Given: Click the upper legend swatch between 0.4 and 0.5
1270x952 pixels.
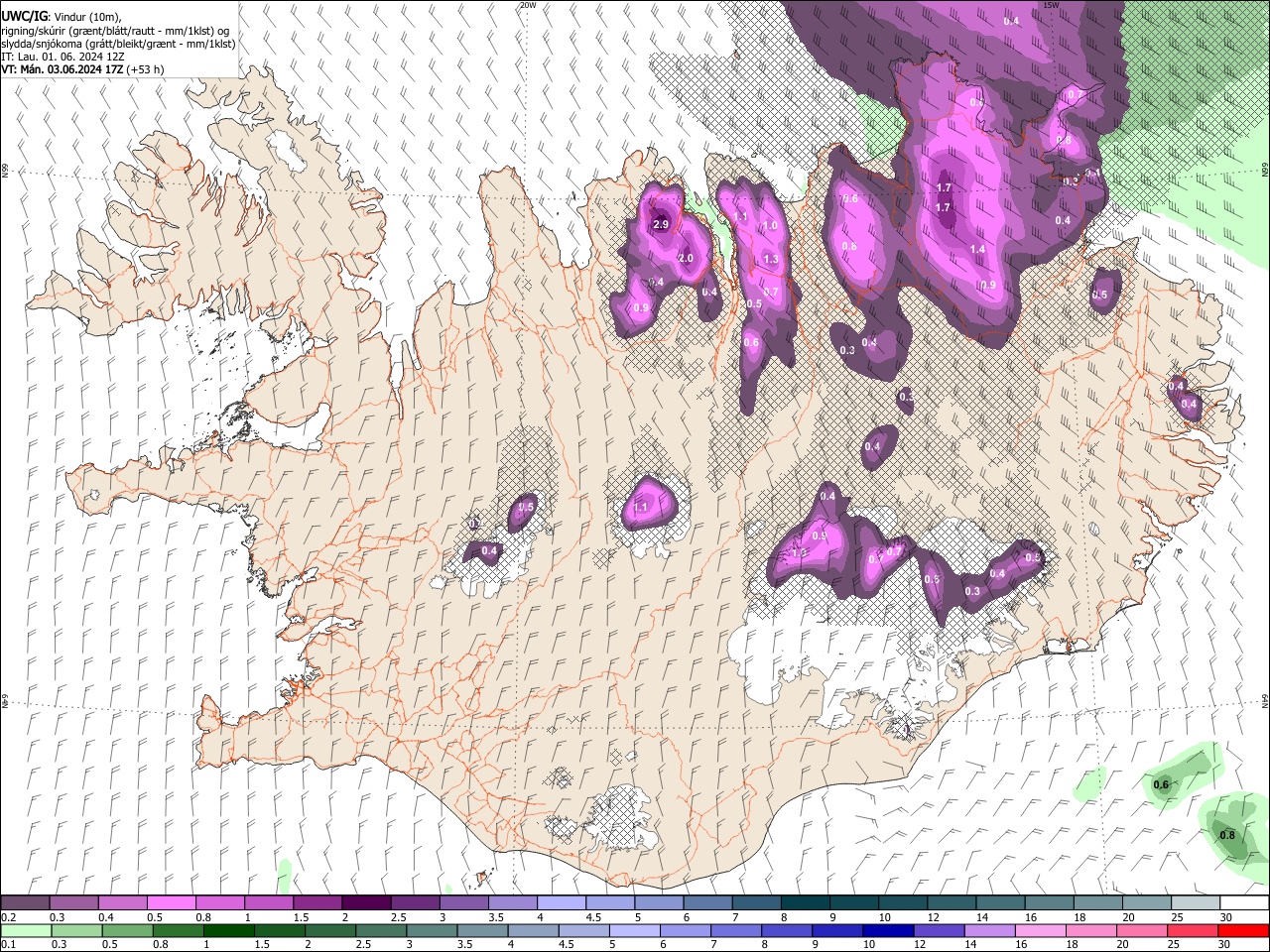Looking at the screenshot, I should pos(123,903).
